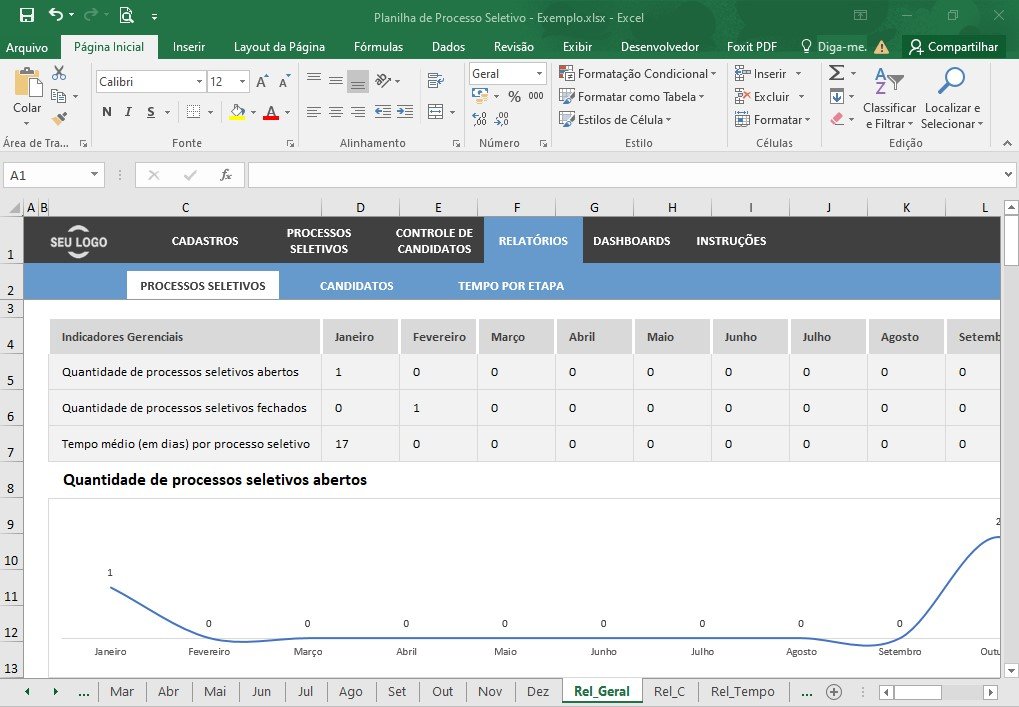Switch to the Inserir ribbon tab
1019x707 pixels.
tap(188, 47)
